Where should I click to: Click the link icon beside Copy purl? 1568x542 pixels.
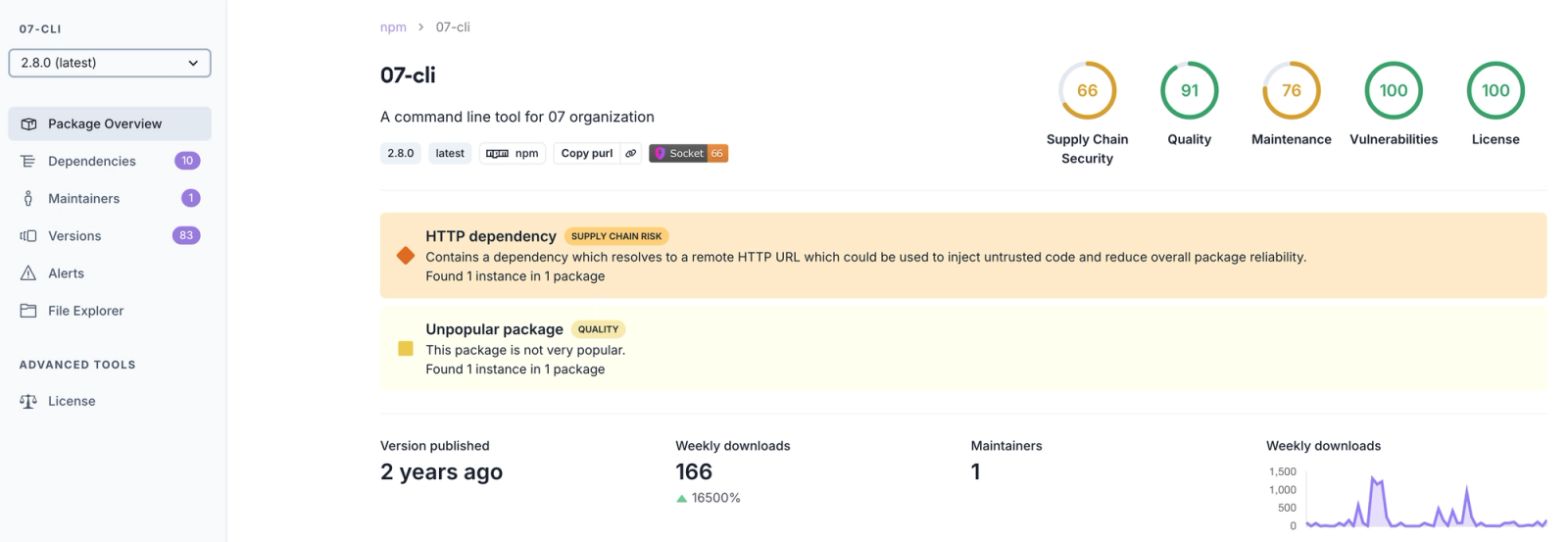tap(631, 154)
